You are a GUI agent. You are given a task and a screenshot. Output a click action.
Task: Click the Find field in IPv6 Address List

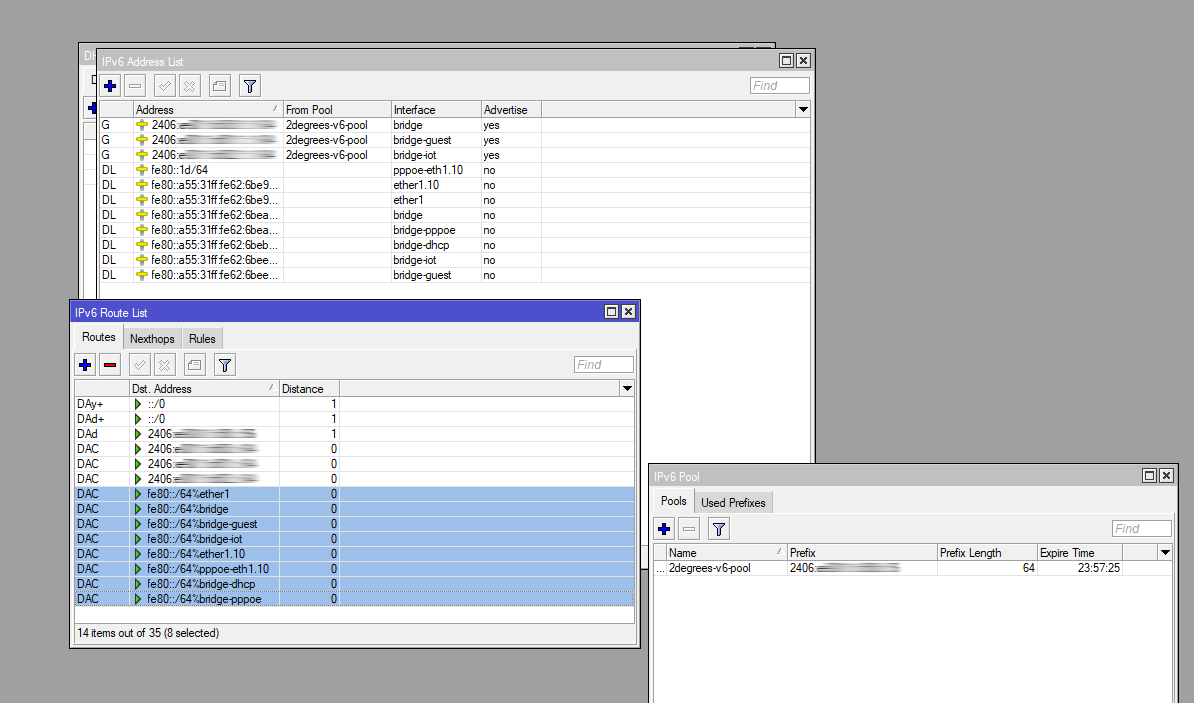click(779, 86)
